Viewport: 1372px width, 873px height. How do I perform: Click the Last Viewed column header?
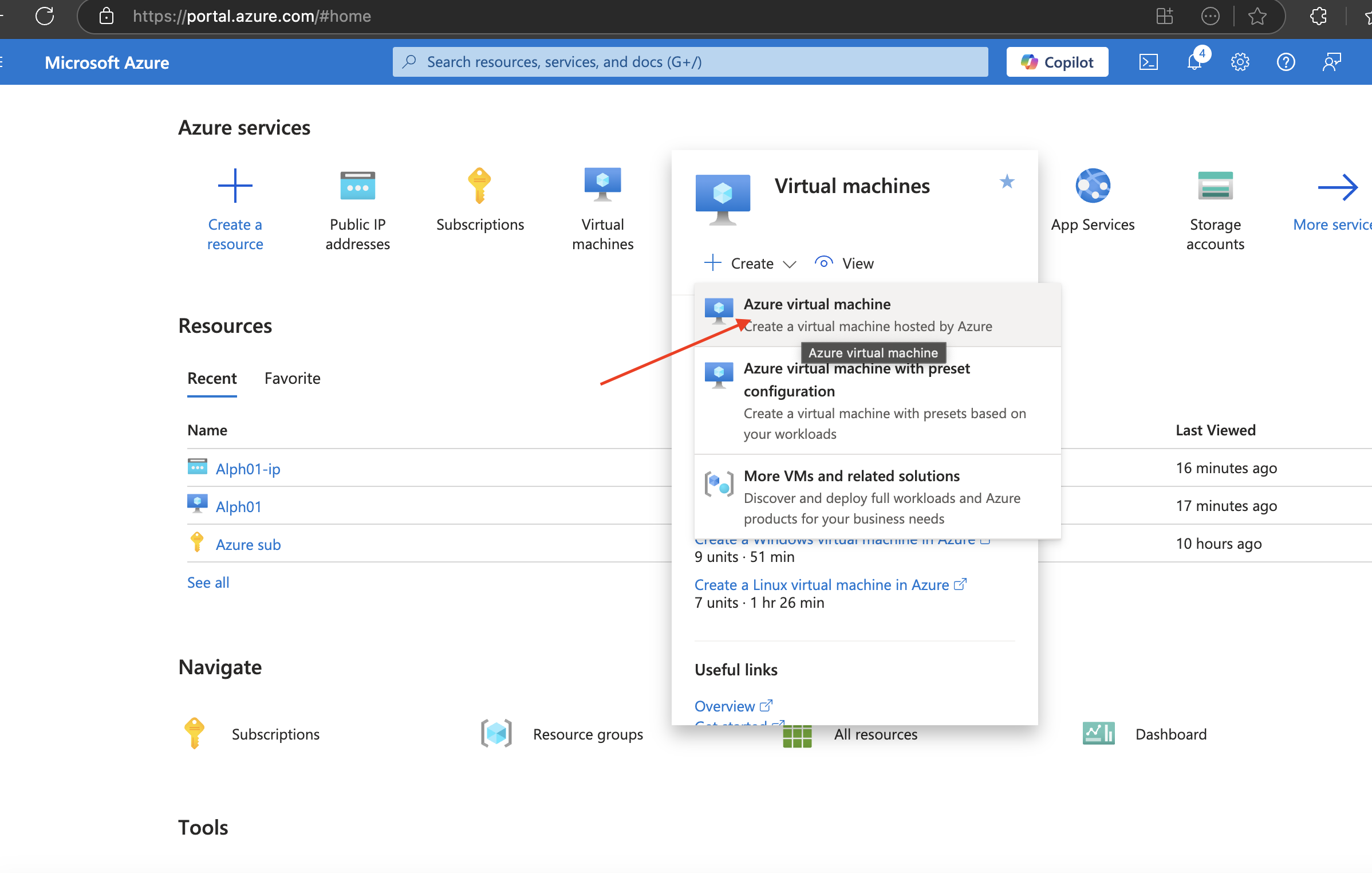click(x=1215, y=430)
